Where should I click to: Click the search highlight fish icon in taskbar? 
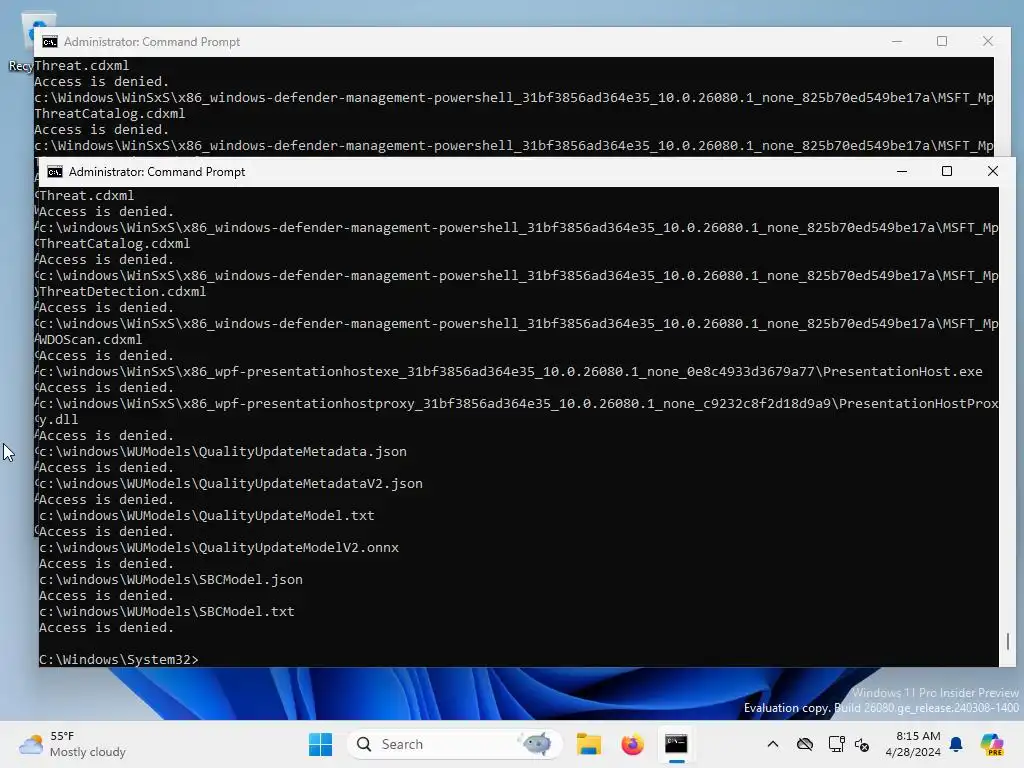(537, 743)
